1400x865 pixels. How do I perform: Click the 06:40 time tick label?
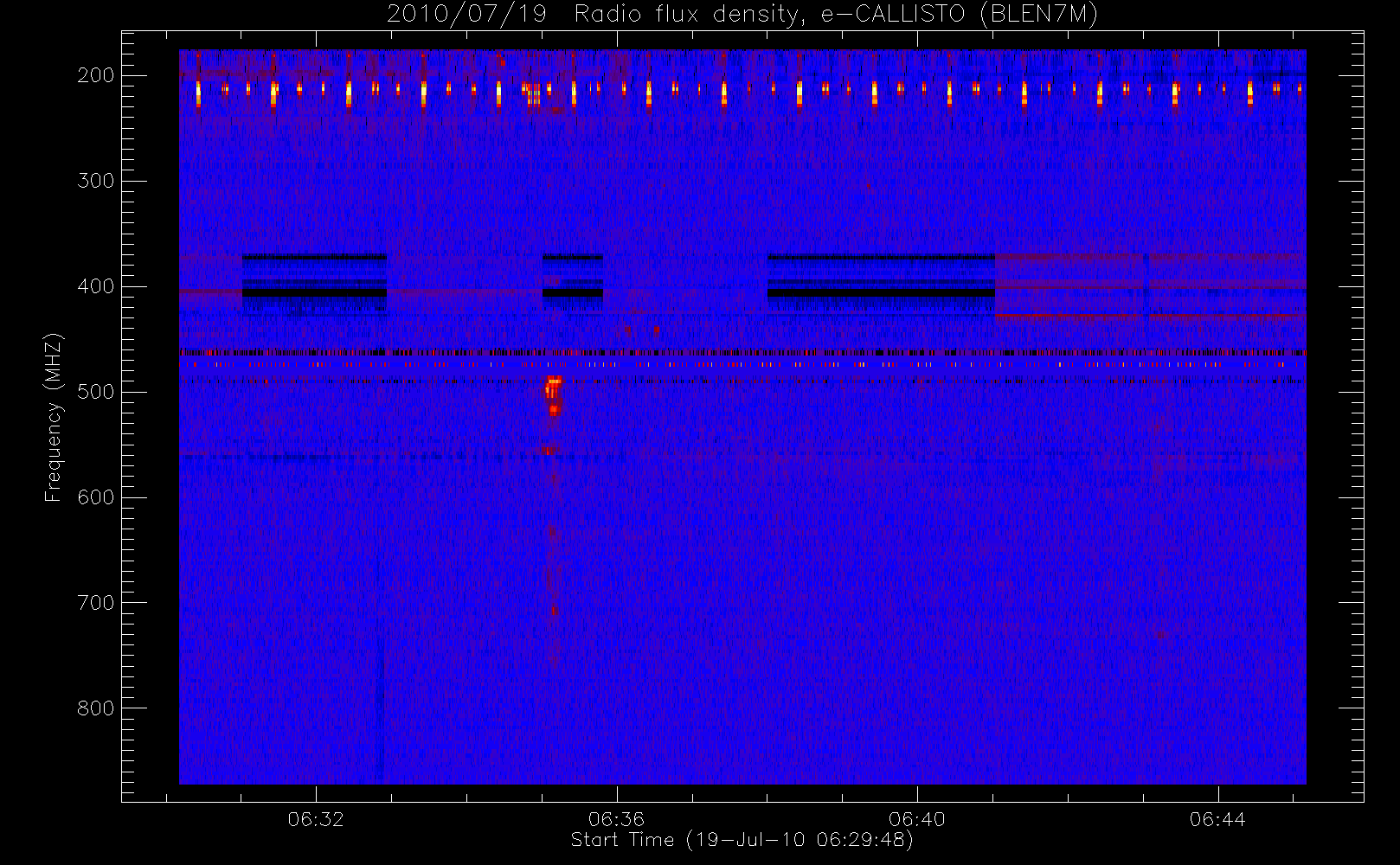tap(916, 819)
